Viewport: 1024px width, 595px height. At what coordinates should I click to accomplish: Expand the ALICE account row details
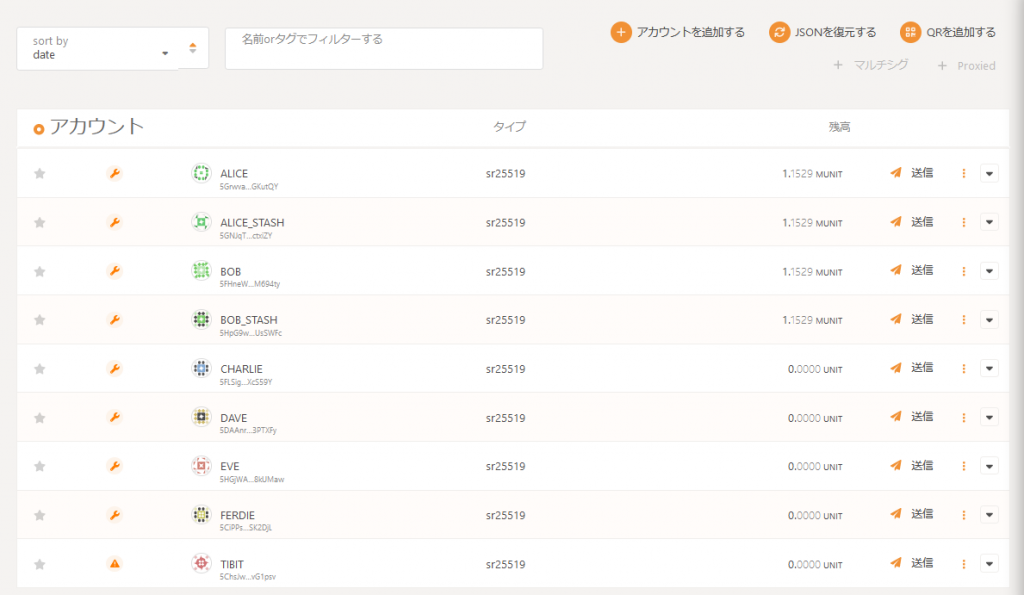(989, 174)
